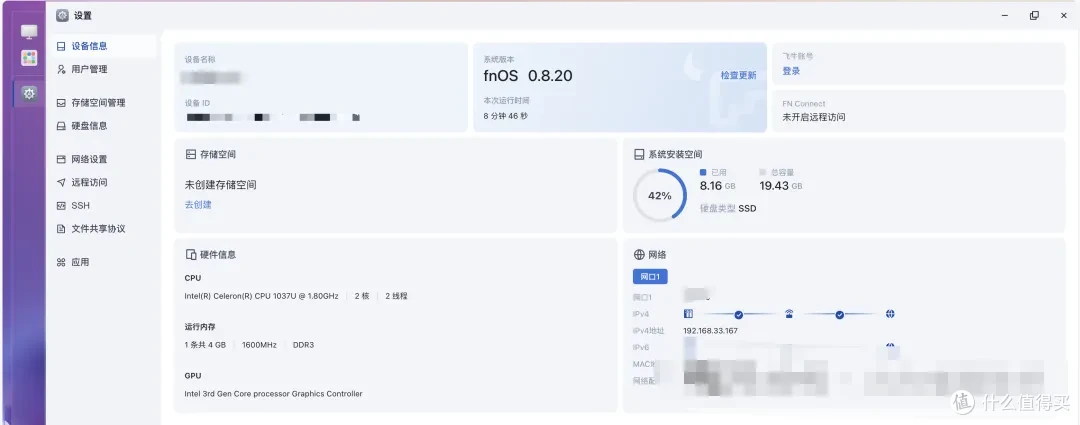The width and height of the screenshot is (1080, 425).
Task: Click the 2 线程 thread count text
Action: [x=397, y=296]
